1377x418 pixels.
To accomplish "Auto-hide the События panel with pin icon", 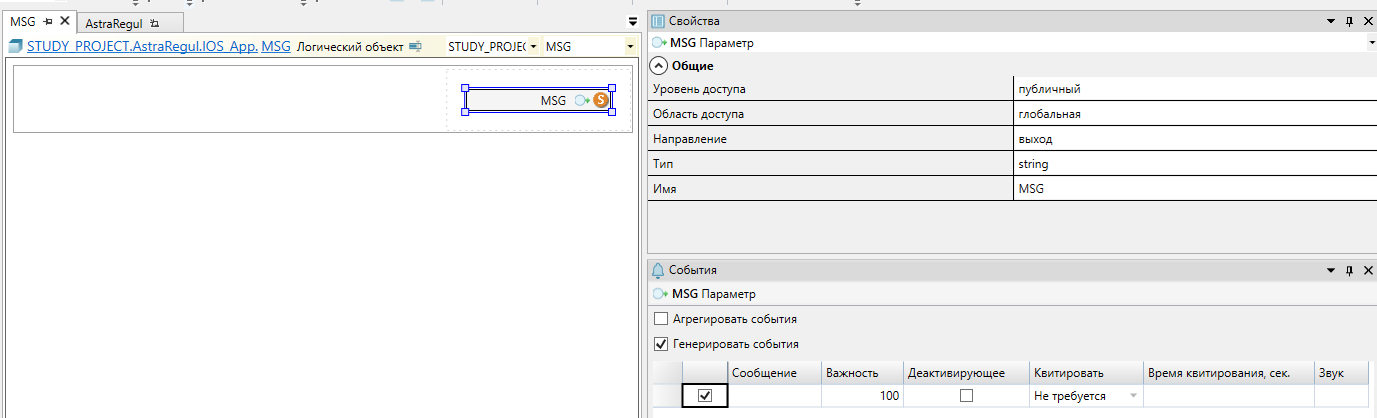I will pyautogui.click(x=1349, y=270).
